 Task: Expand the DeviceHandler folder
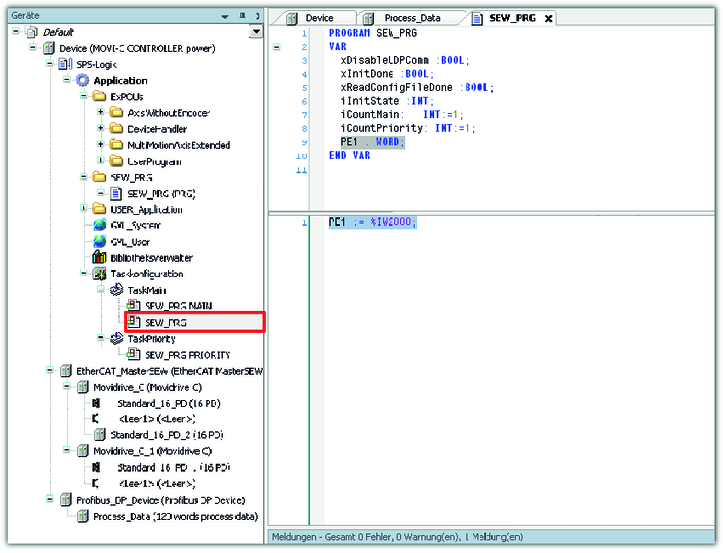(101, 129)
